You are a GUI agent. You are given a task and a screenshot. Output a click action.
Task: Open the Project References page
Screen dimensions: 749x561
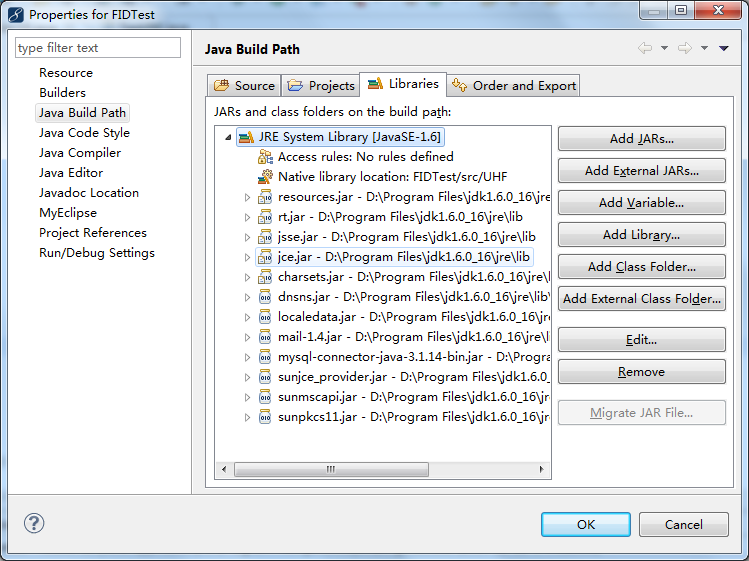[93, 233]
